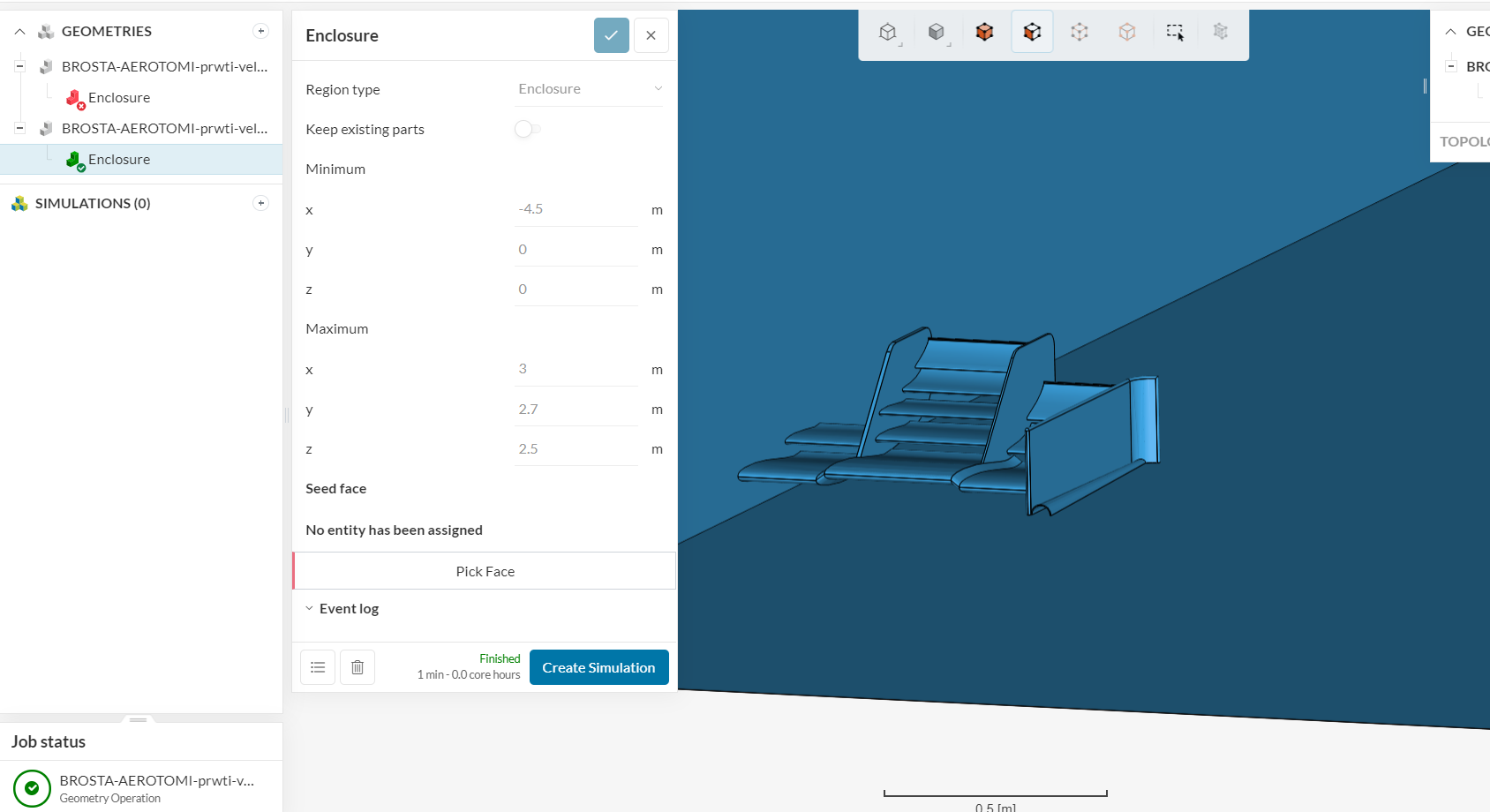This screenshot has width=1490, height=812.
Task: Collapse the first BROSTA-AEROTOMI geometry node
Action: [x=19, y=66]
